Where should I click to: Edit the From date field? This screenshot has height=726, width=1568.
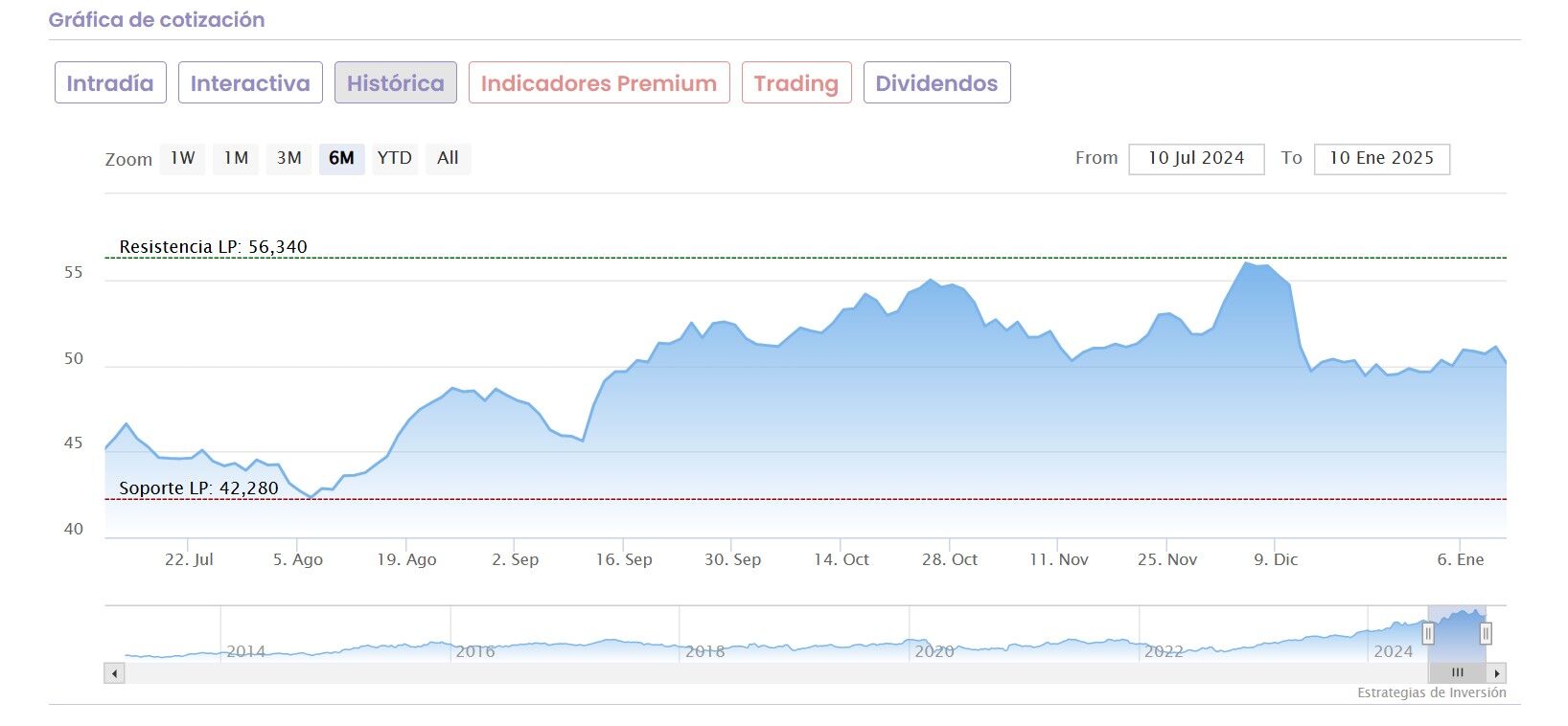click(1196, 159)
